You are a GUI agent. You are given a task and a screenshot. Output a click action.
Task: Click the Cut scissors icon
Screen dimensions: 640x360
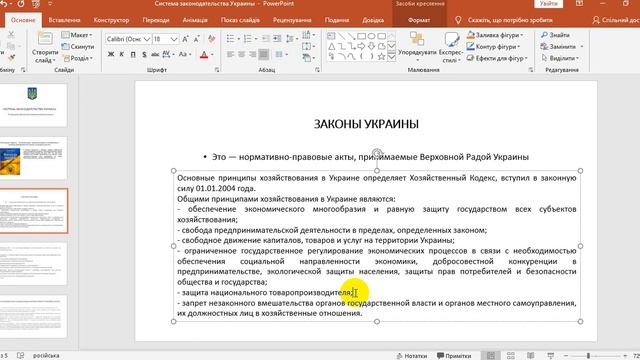(x=11, y=35)
